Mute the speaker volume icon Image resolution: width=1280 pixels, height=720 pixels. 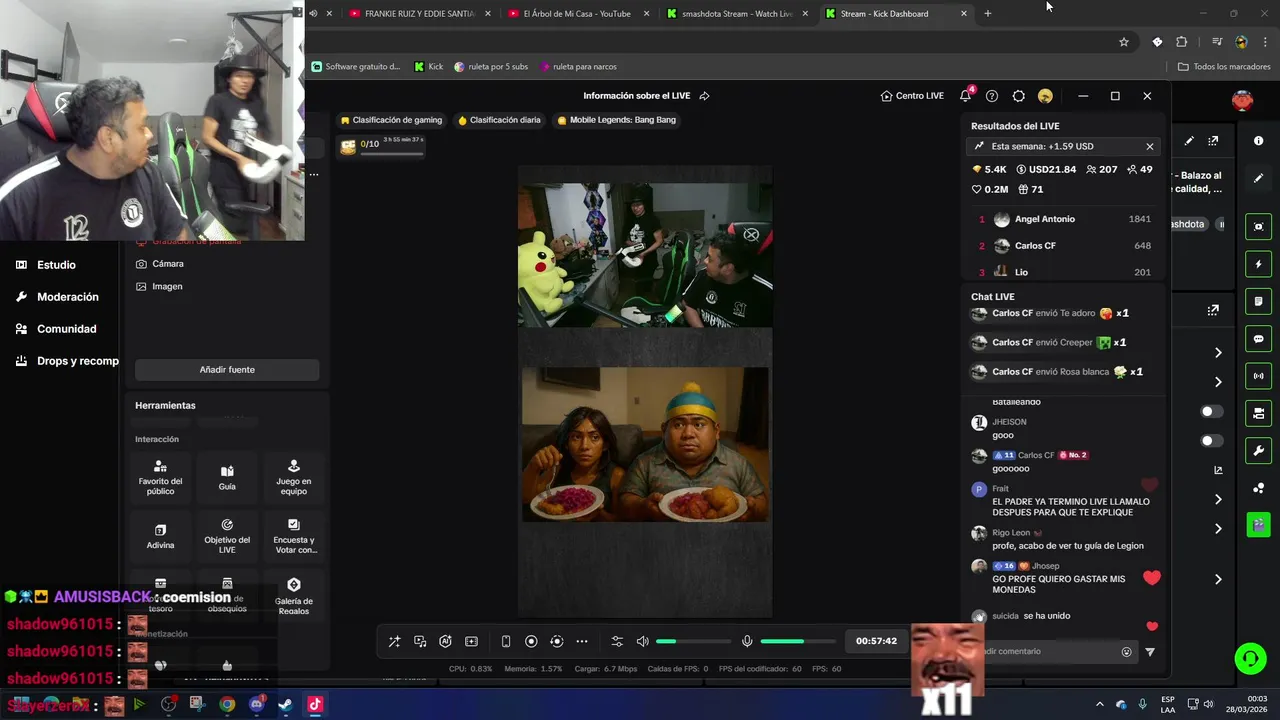pyautogui.click(x=642, y=642)
